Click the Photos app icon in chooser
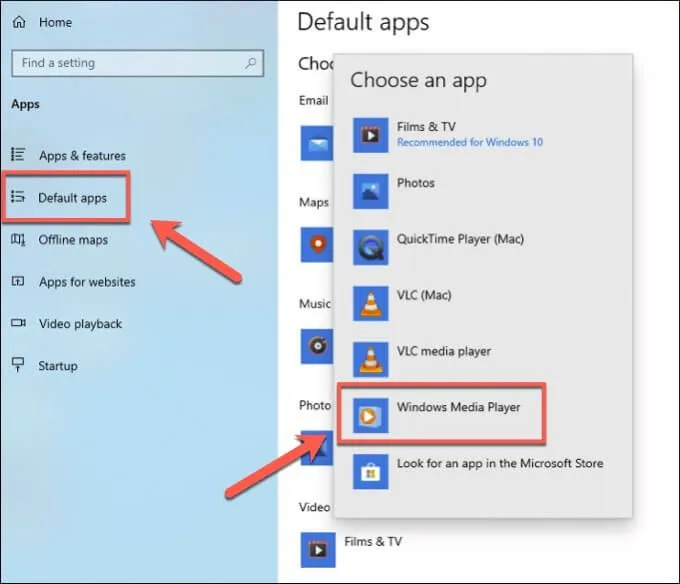Viewport: 680px width, 584px height. coord(370,191)
